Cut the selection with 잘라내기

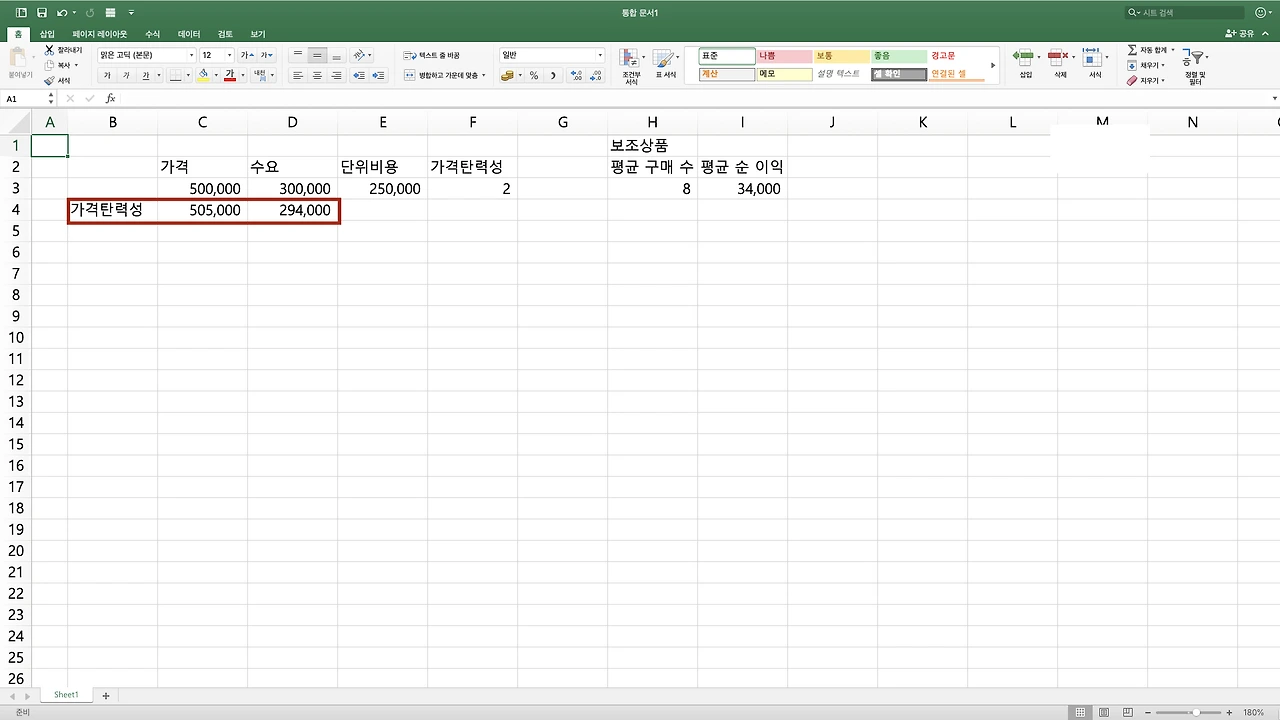pyautogui.click(x=63, y=50)
